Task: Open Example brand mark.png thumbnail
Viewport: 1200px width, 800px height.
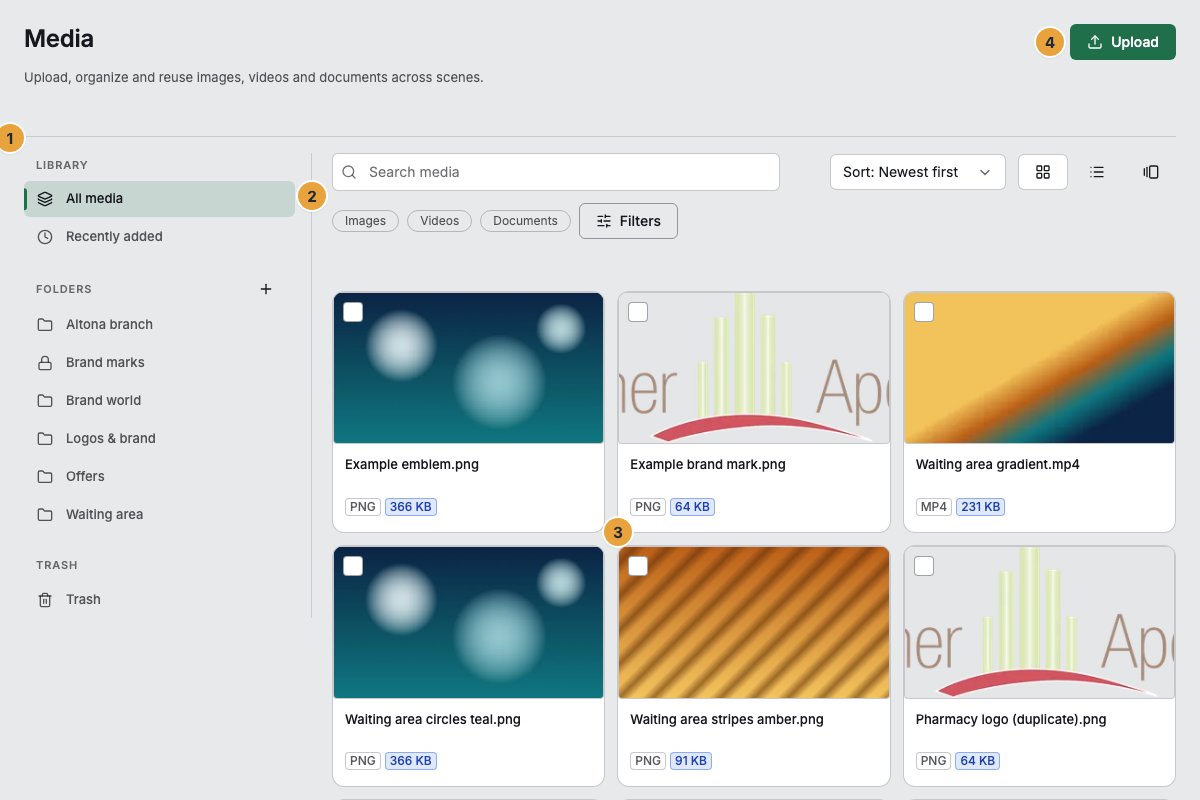Action: (754, 368)
